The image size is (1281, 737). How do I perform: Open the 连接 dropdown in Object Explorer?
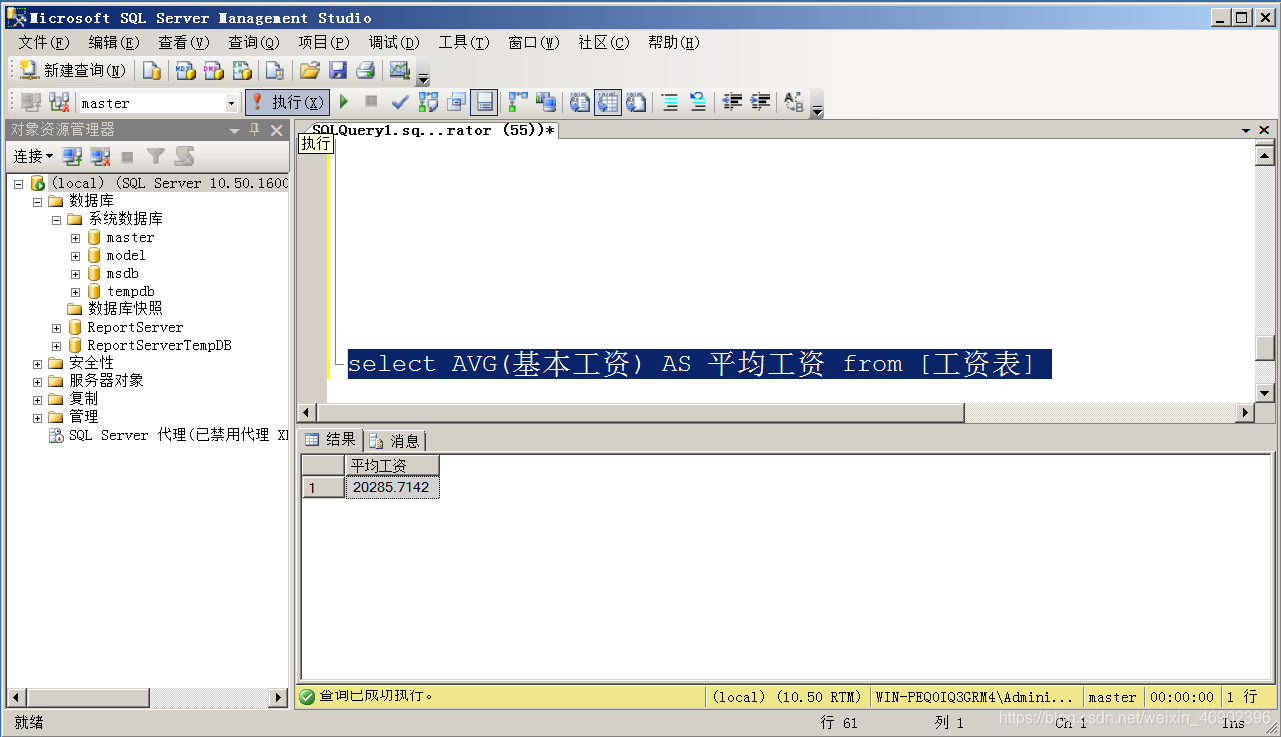coord(33,157)
